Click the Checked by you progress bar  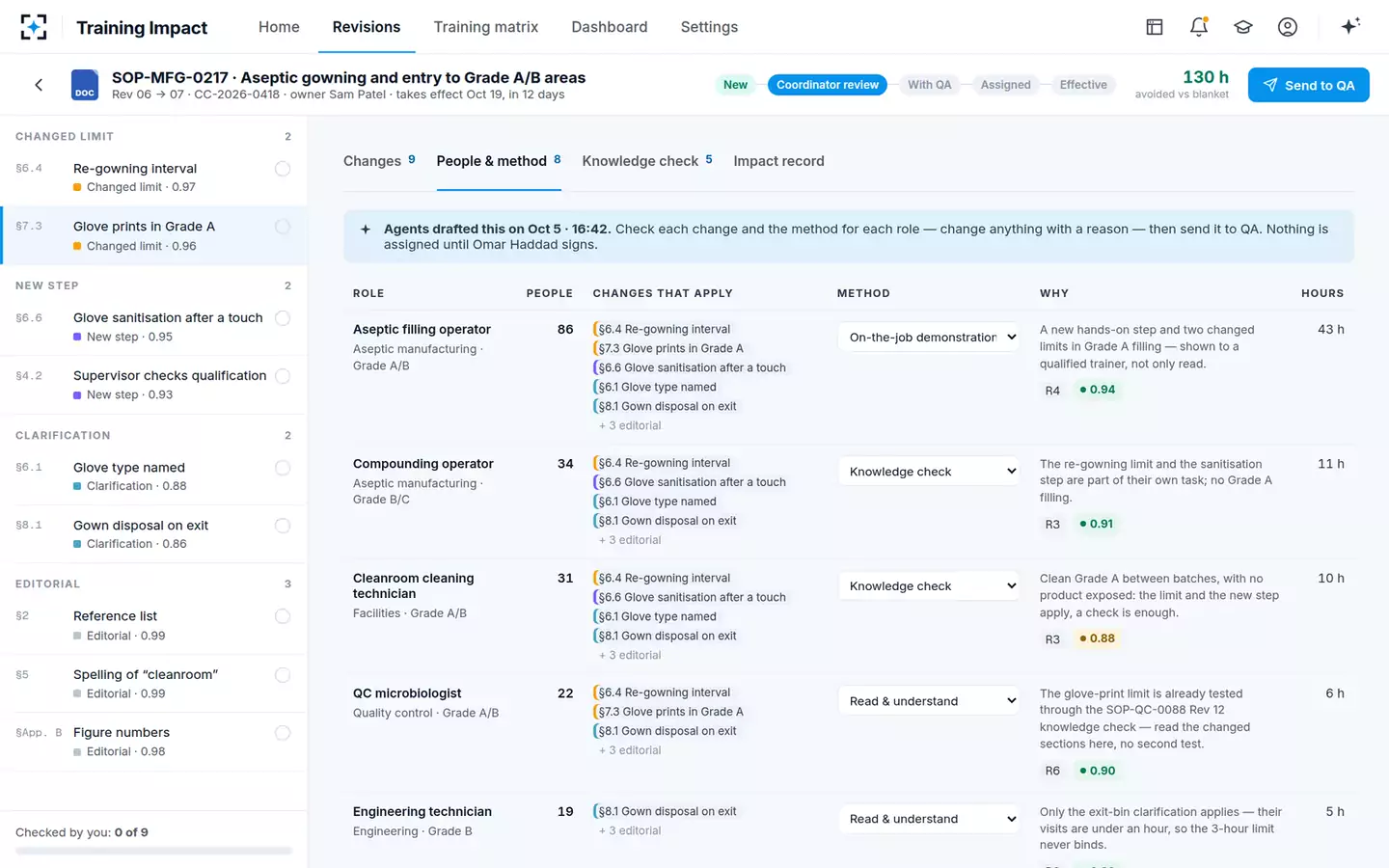pos(153,851)
